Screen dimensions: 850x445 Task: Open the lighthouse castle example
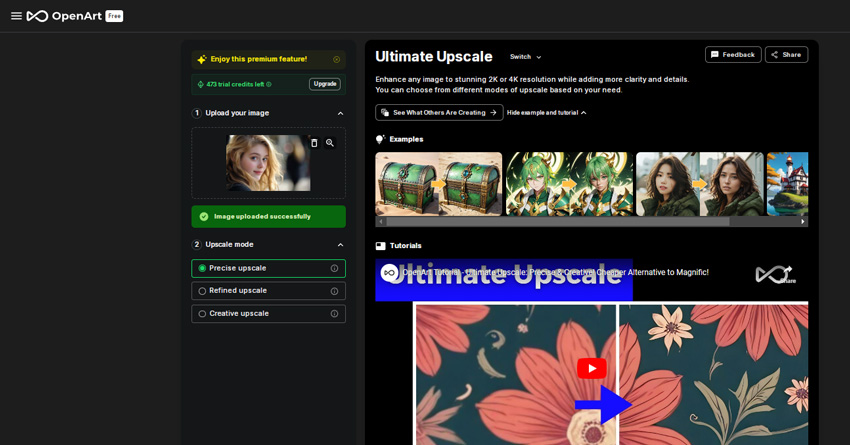[x=788, y=184]
